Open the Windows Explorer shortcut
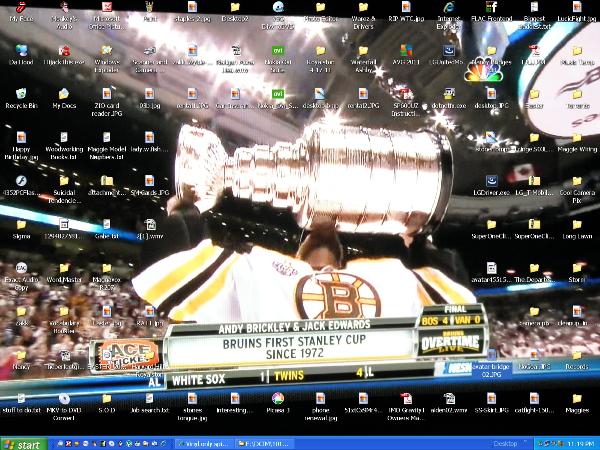This screenshot has height=450, width=600. coord(107,51)
